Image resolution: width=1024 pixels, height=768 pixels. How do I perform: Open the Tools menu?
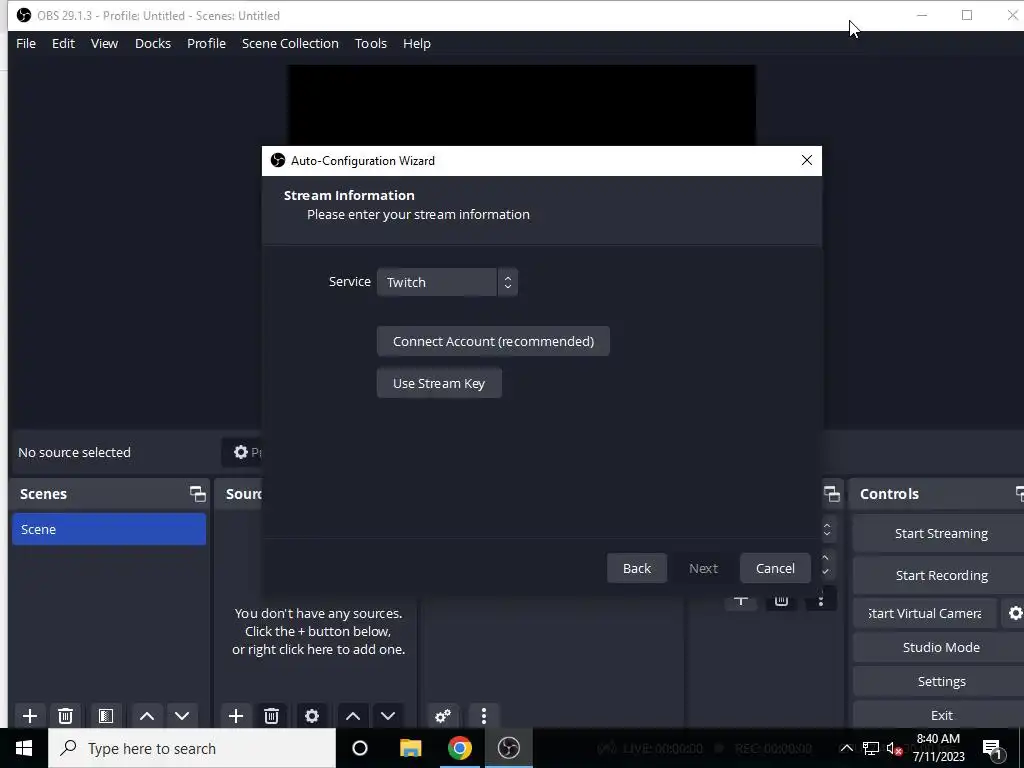pos(371,44)
